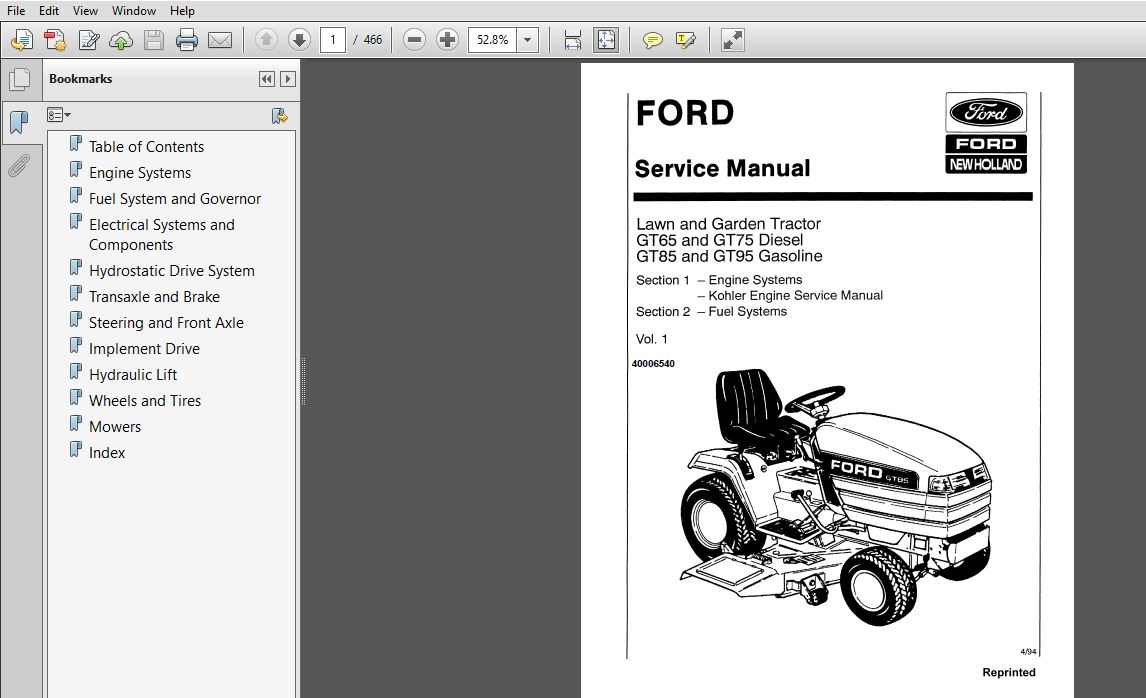The image size is (1146, 698).
Task: Open the bookmarks options dropdown menu
Action: [x=58, y=115]
